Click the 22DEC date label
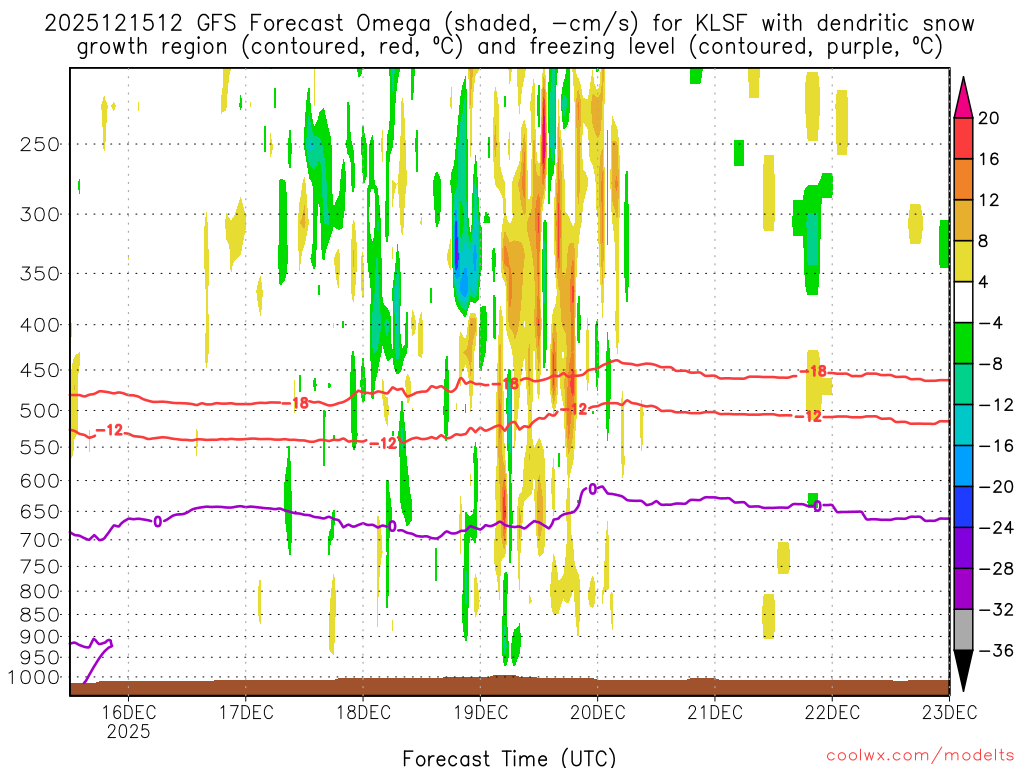 point(832,712)
